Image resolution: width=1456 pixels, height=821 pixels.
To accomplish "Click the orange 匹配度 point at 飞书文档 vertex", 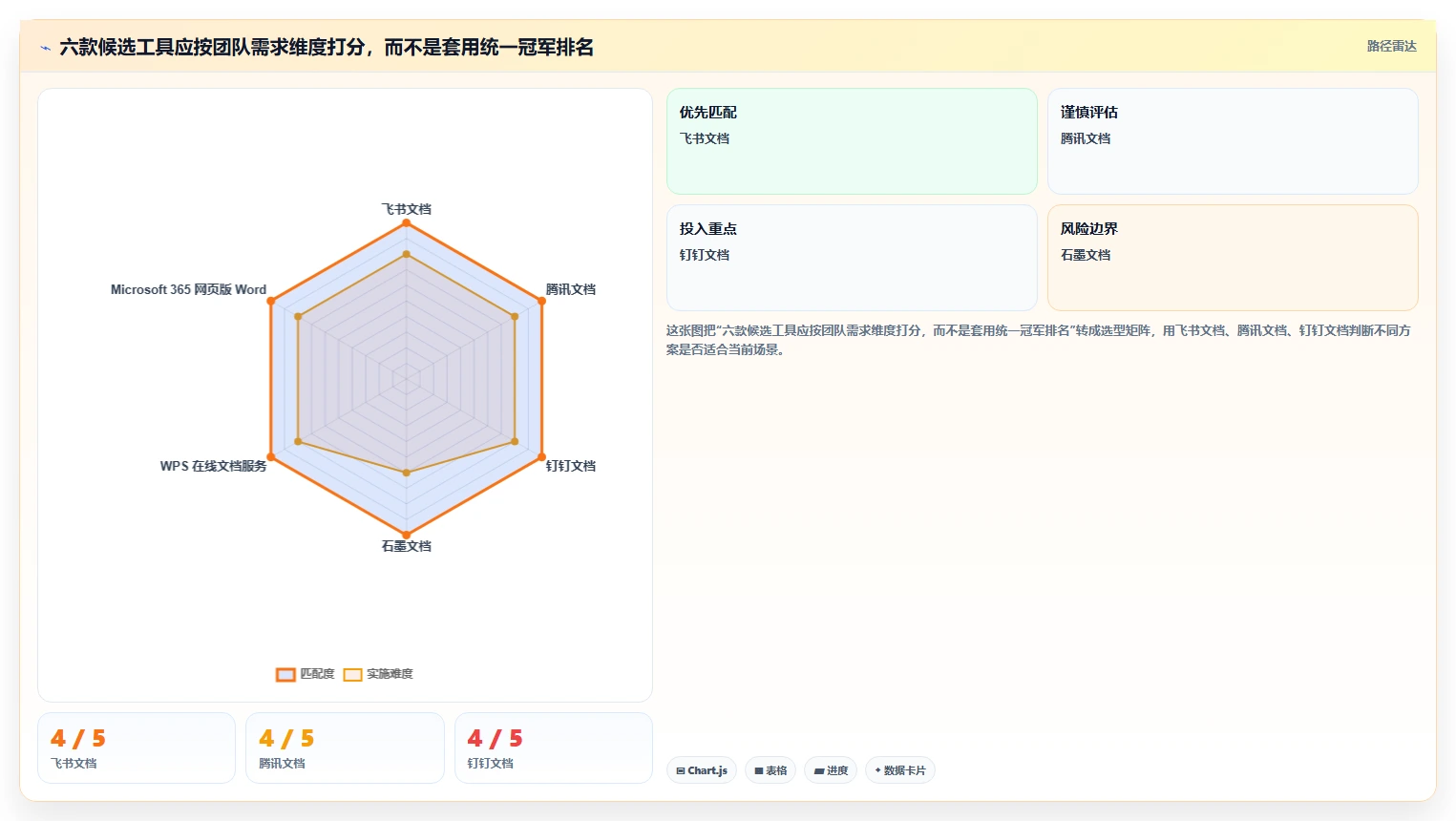I will pyautogui.click(x=407, y=223).
